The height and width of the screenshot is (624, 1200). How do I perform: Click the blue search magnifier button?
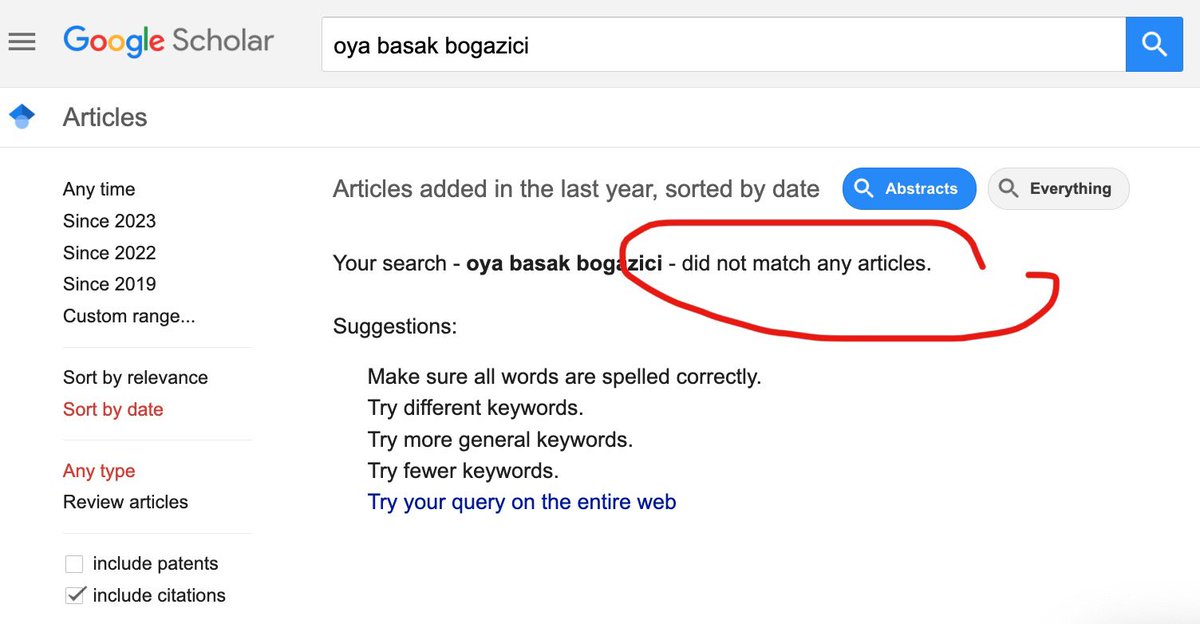point(1154,44)
